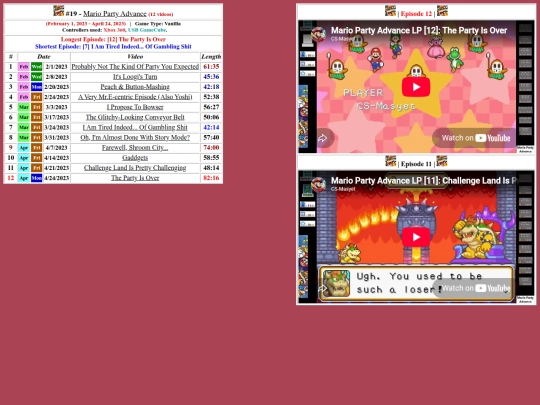Play the Episode 12 YouTube video
The width and height of the screenshot is (540, 405).
(x=416, y=87)
